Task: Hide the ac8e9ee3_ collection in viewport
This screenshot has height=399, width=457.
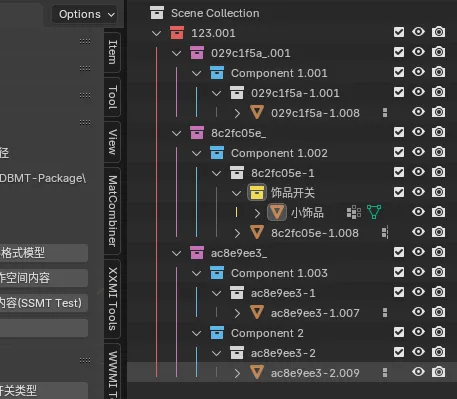Action: [x=418, y=252]
